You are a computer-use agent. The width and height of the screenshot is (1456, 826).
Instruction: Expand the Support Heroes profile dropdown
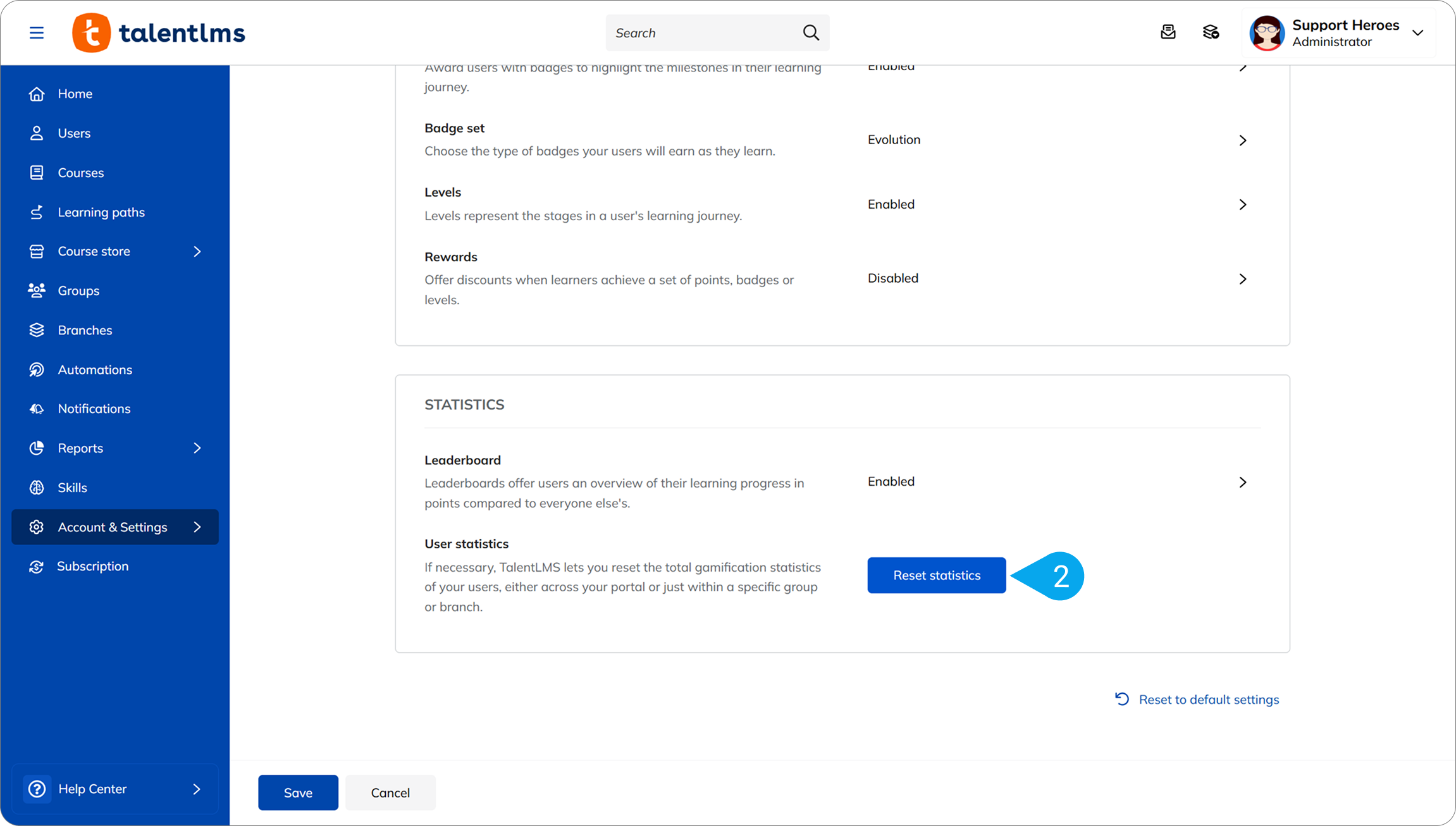point(1418,33)
